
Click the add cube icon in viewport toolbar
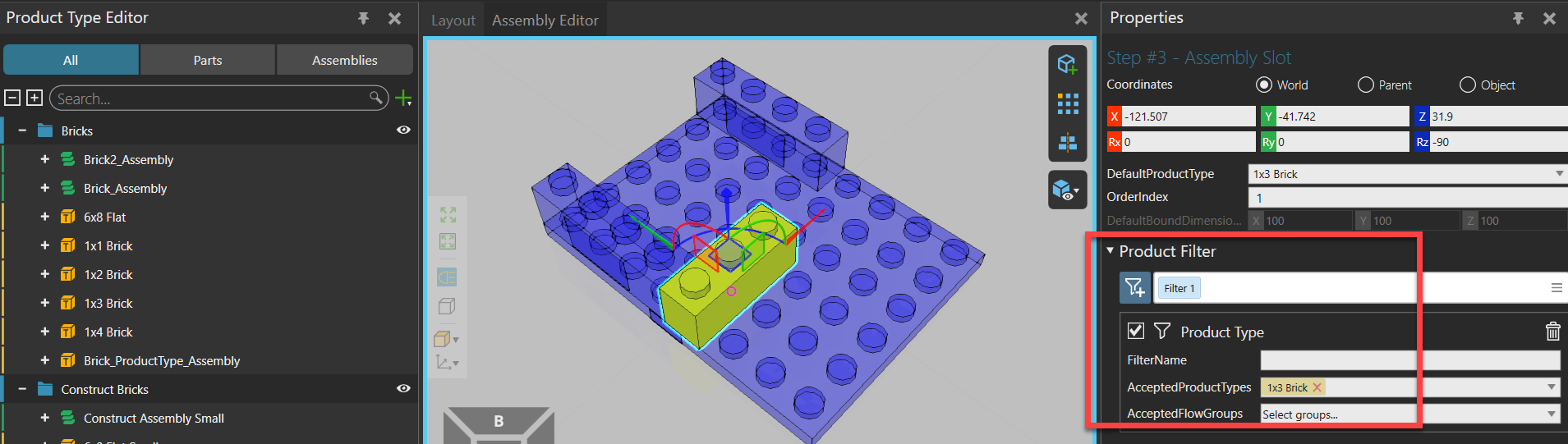[1067, 64]
